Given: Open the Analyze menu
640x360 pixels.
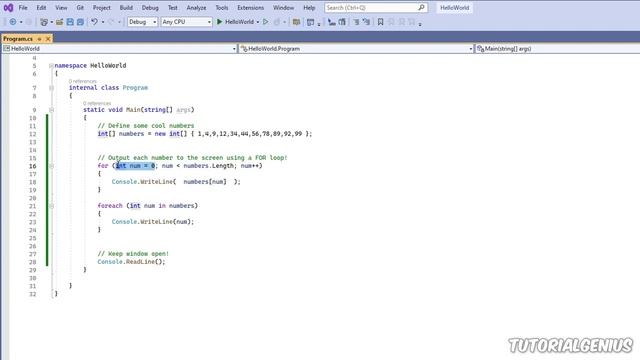Looking at the screenshot, I should click(196, 8).
